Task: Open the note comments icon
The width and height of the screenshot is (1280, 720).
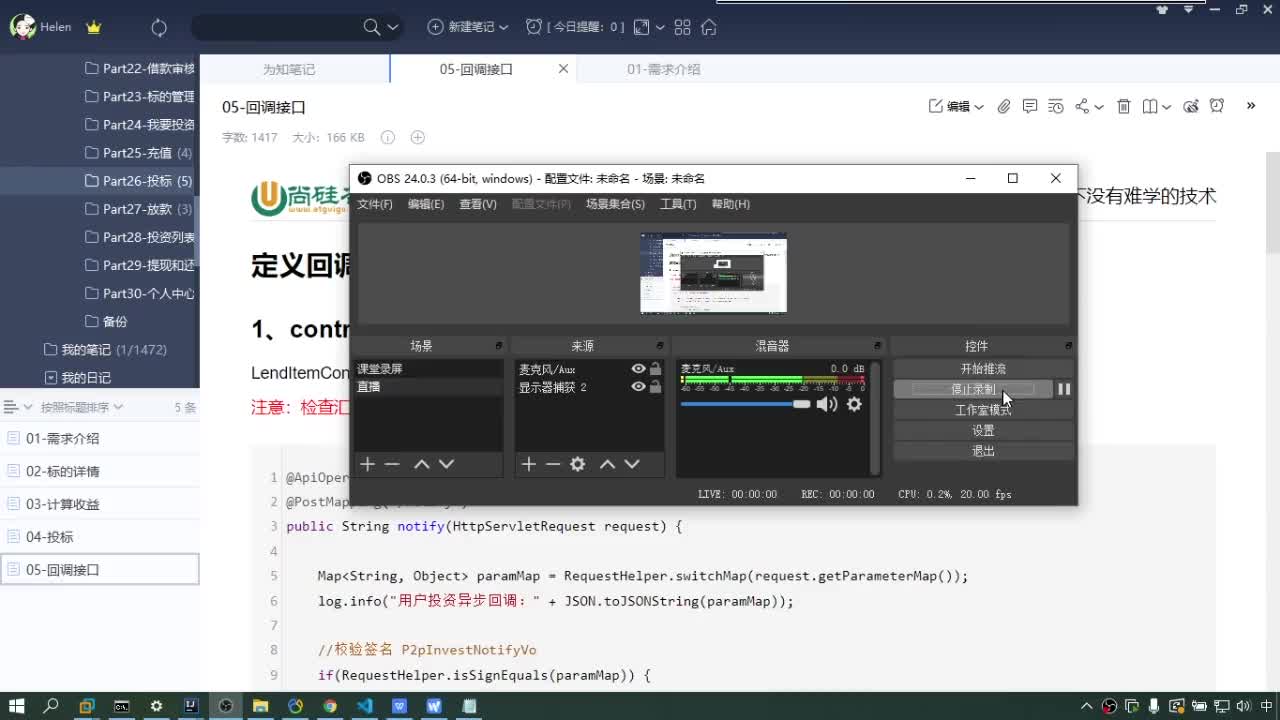Action: coord(1030,106)
